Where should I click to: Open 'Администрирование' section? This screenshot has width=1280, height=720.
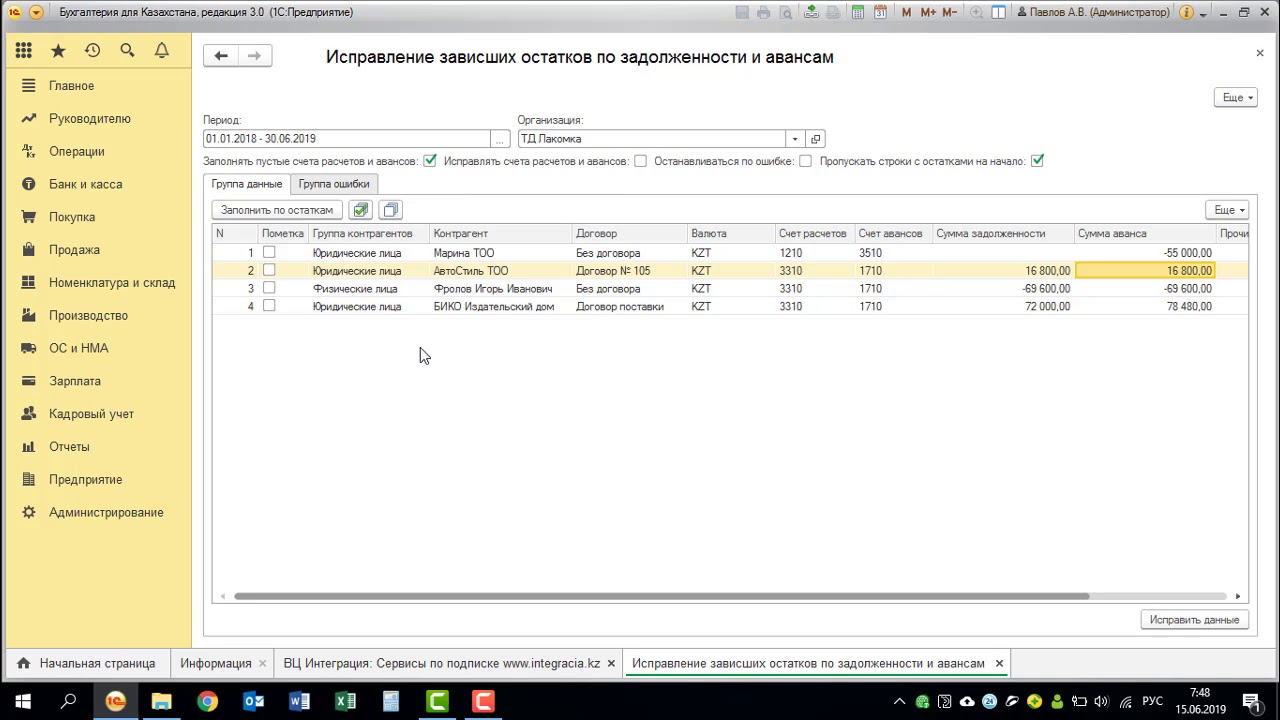(x=106, y=512)
